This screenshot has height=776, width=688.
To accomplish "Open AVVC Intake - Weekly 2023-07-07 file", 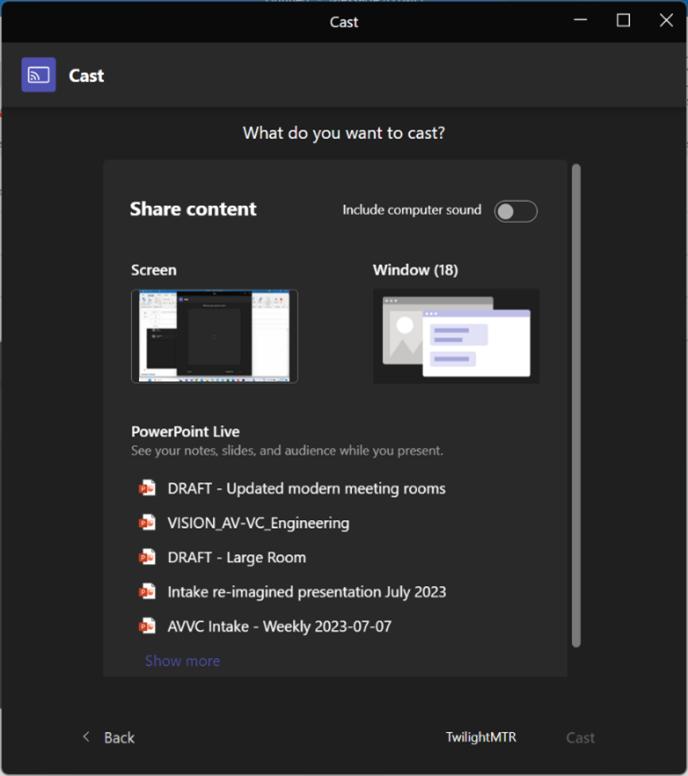I will (280, 626).
